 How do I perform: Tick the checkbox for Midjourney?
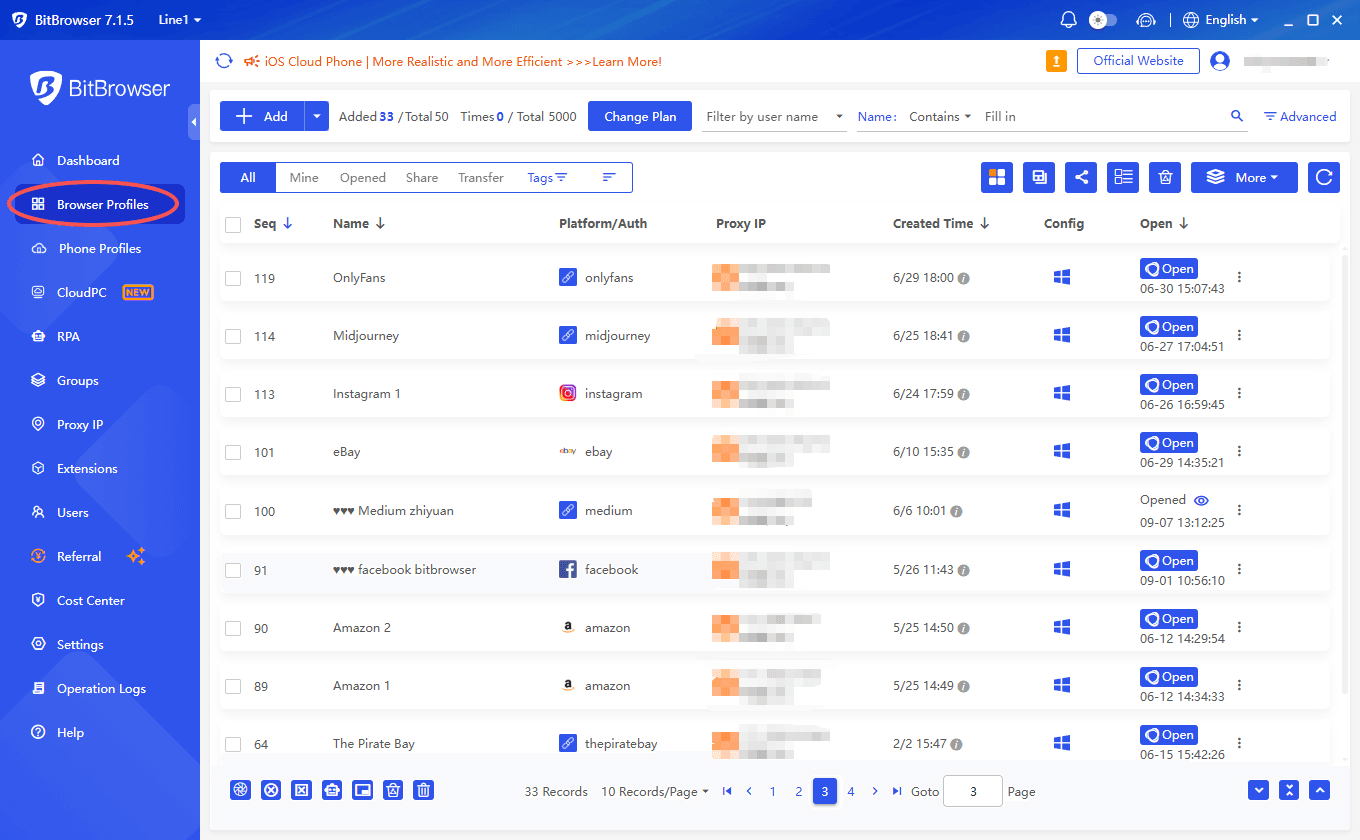[233, 337]
